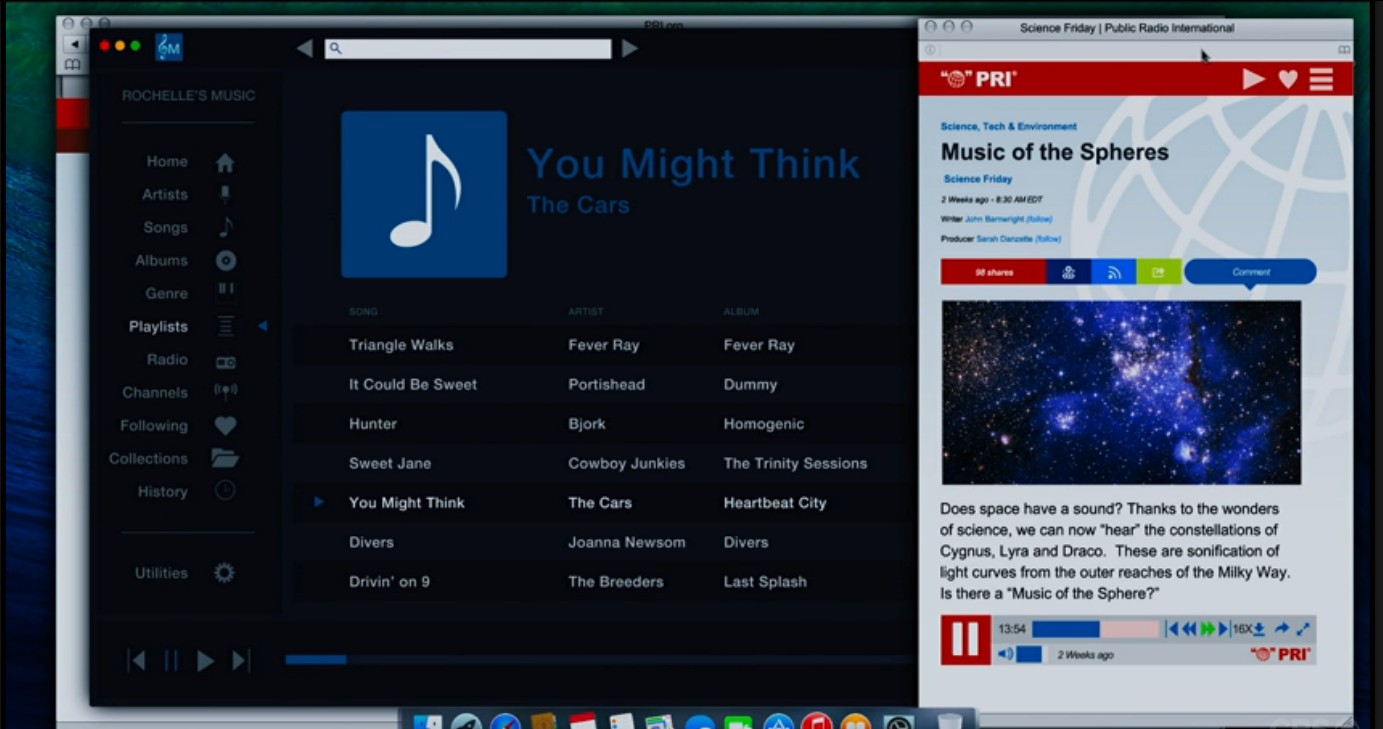This screenshot has height=729, width=1383.
Task: Click the music player search field
Action: point(468,48)
